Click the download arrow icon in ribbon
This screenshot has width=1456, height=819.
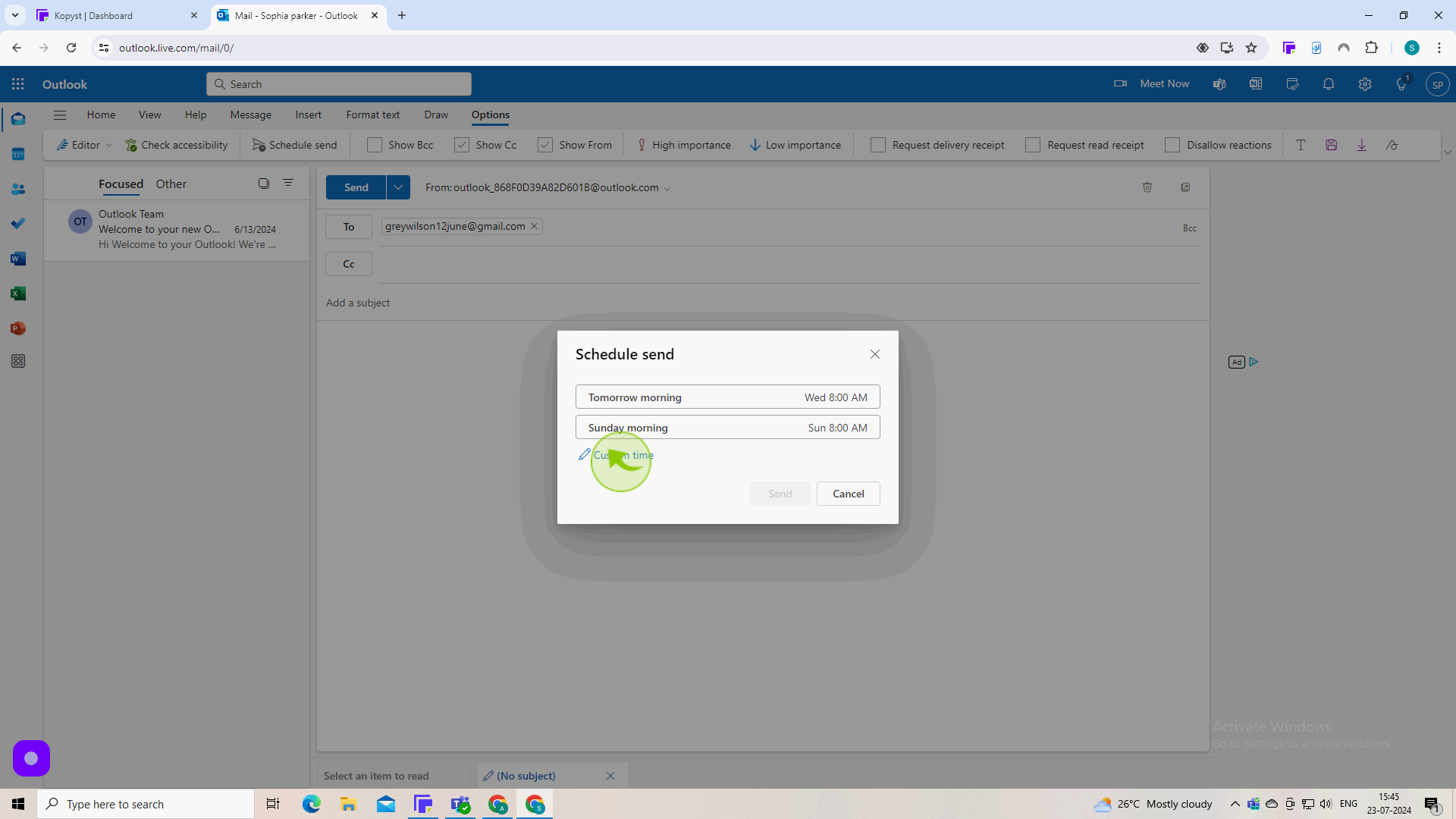[x=1362, y=145]
